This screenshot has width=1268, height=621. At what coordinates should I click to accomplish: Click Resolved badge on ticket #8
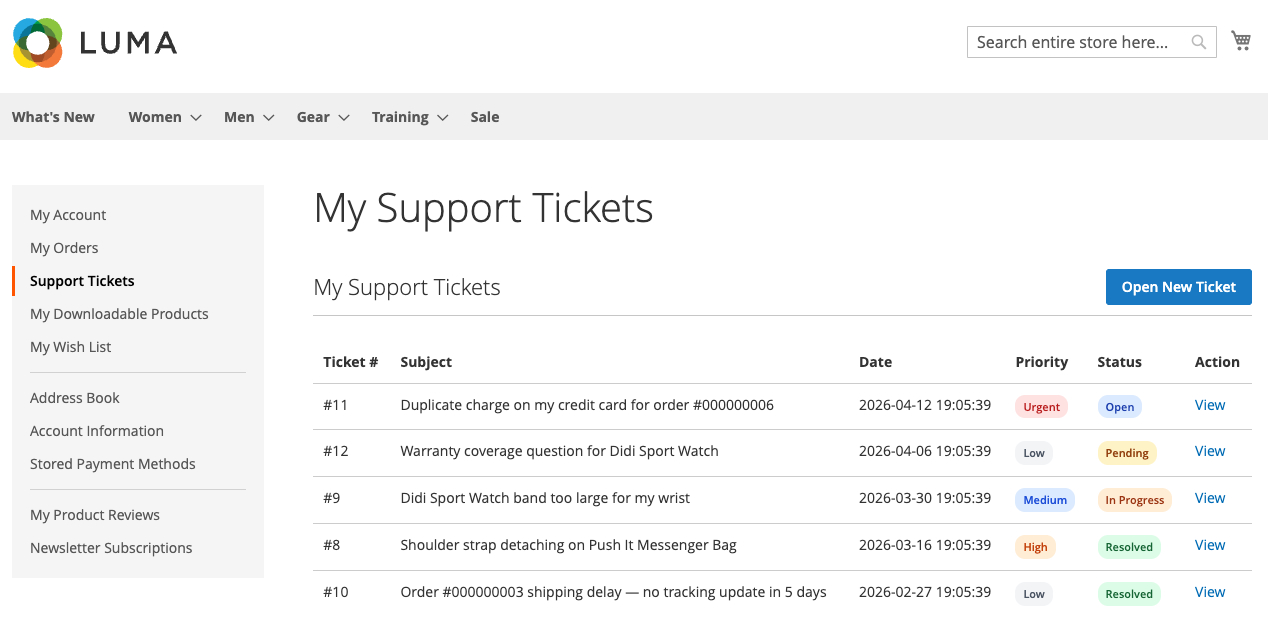[1129, 547]
